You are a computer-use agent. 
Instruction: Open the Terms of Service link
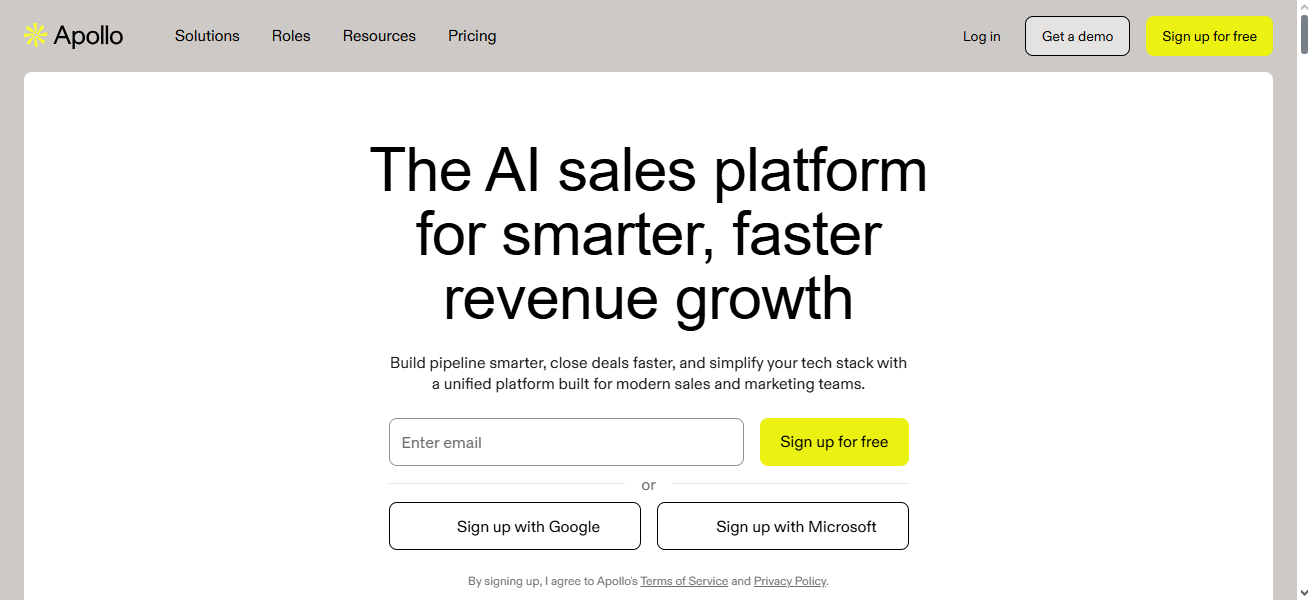pyautogui.click(x=684, y=581)
